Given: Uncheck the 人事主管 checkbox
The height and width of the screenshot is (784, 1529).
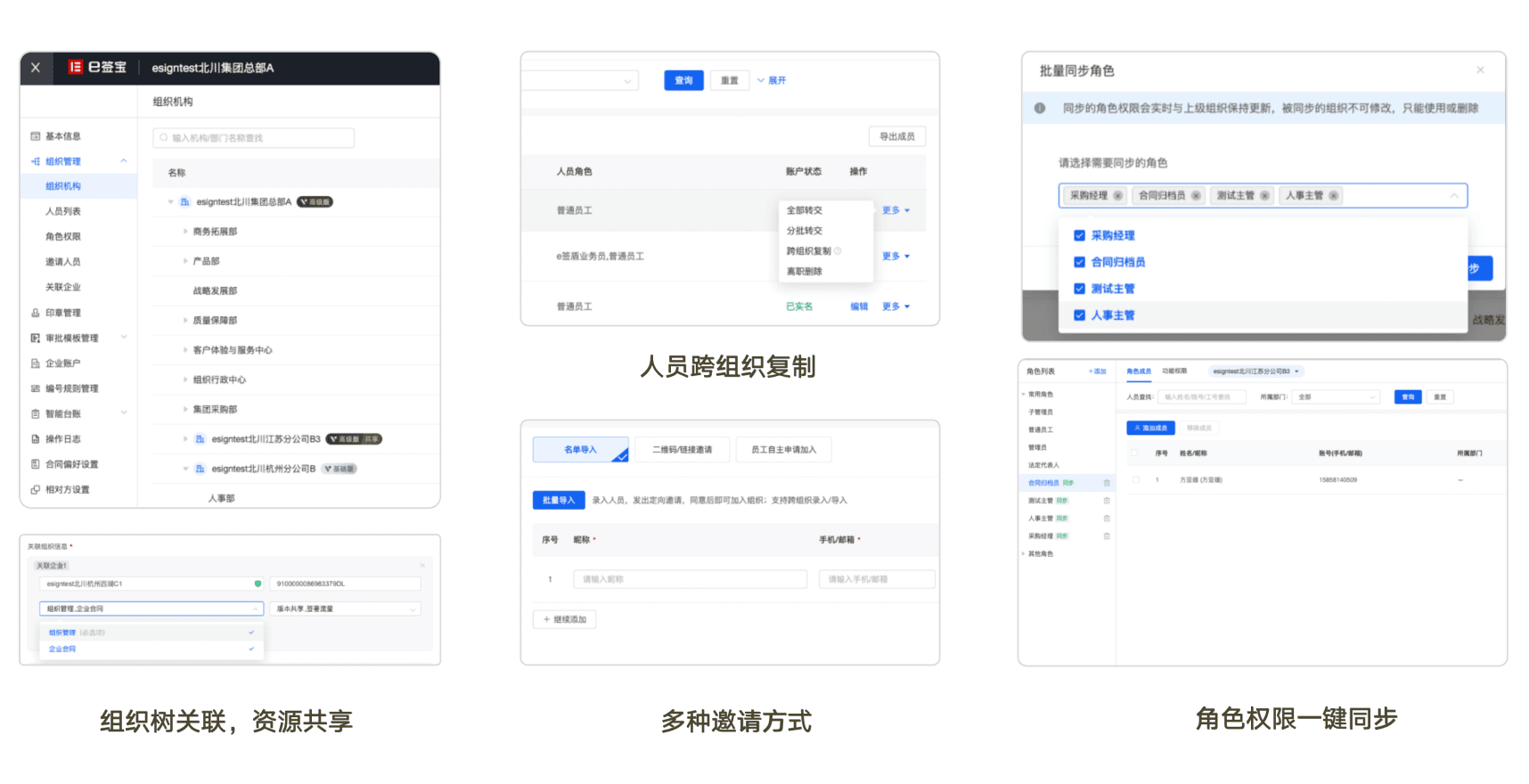Looking at the screenshot, I should 1079,315.
